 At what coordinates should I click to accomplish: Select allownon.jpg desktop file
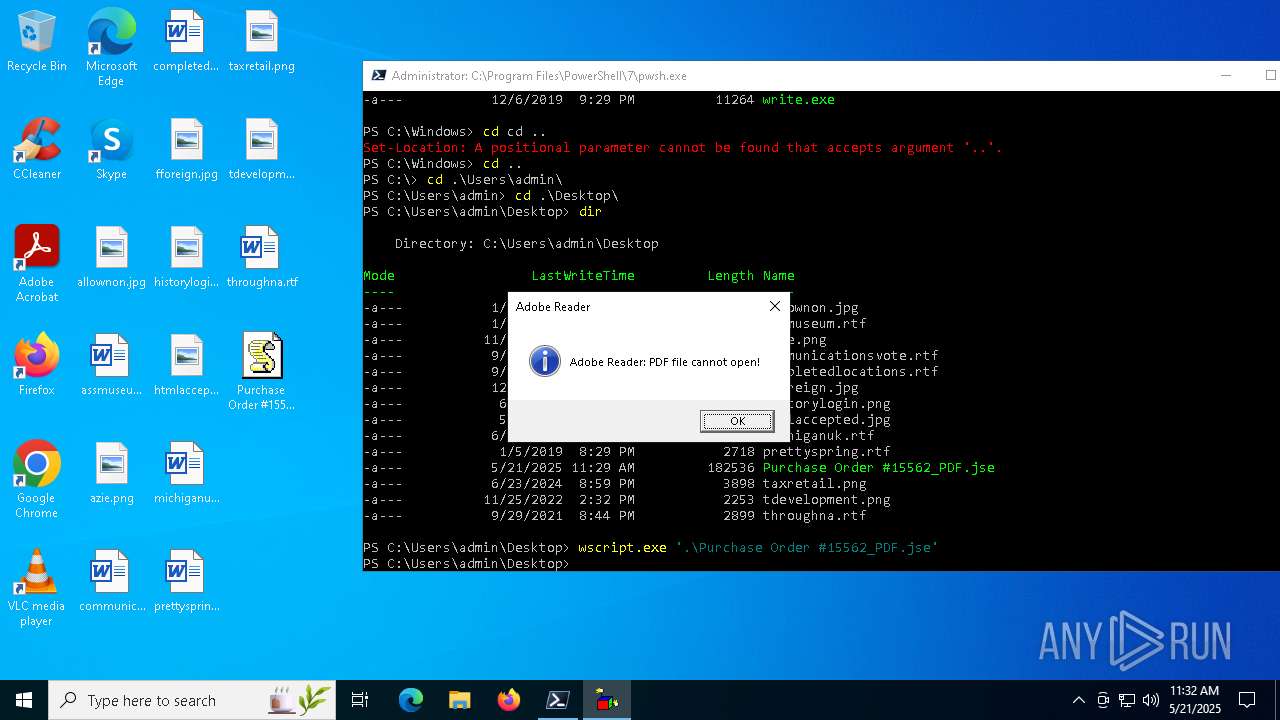pyautogui.click(x=111, y=258)
